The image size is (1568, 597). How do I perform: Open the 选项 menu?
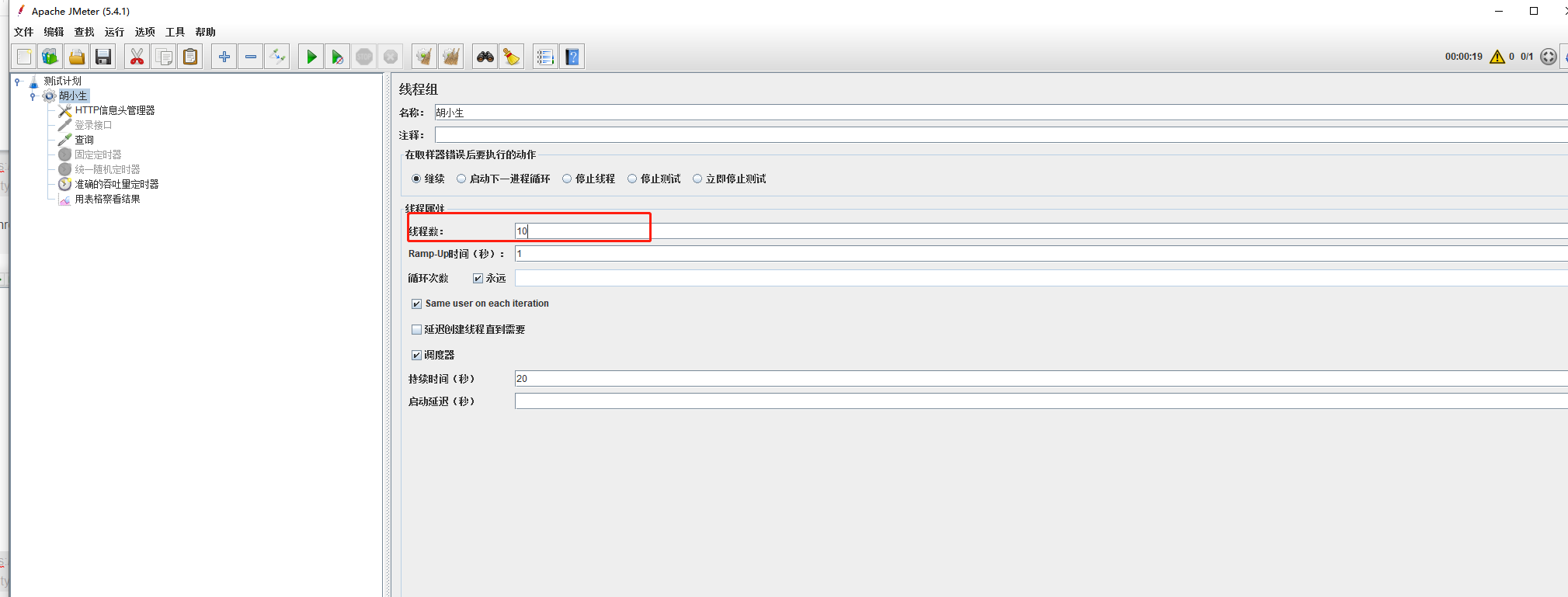[145, 32]
